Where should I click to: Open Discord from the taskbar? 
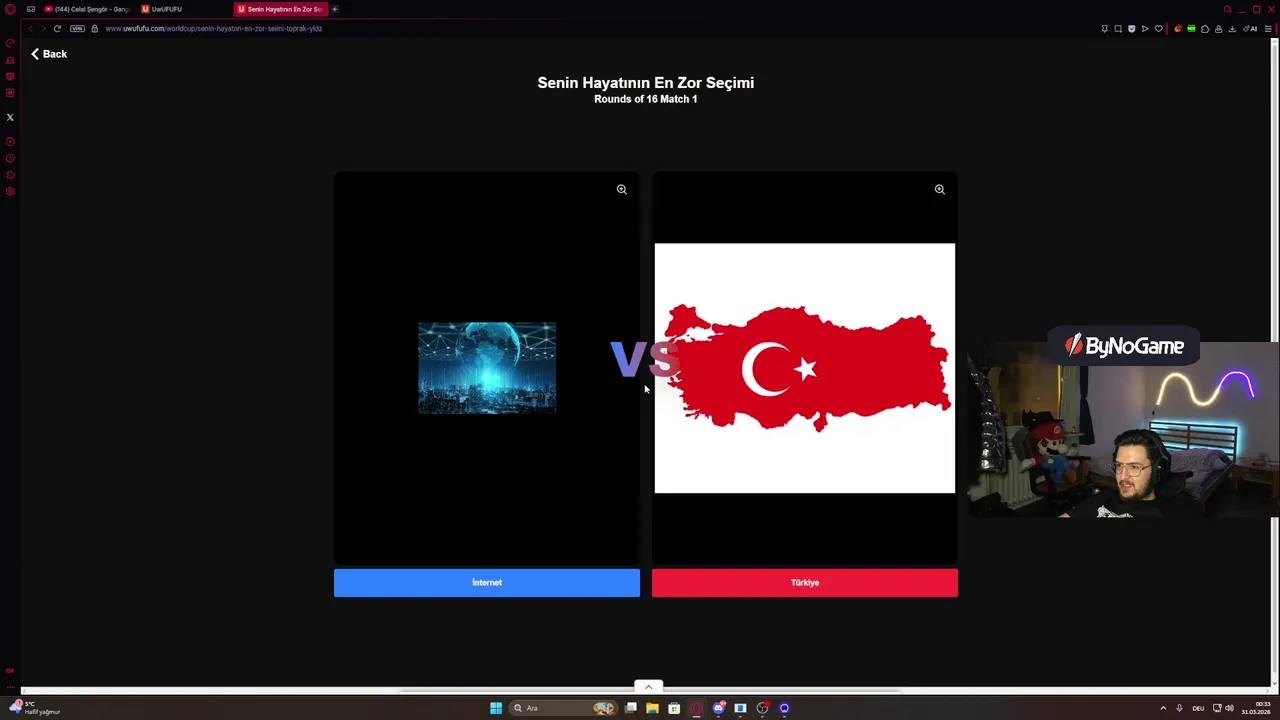[718, 708]
